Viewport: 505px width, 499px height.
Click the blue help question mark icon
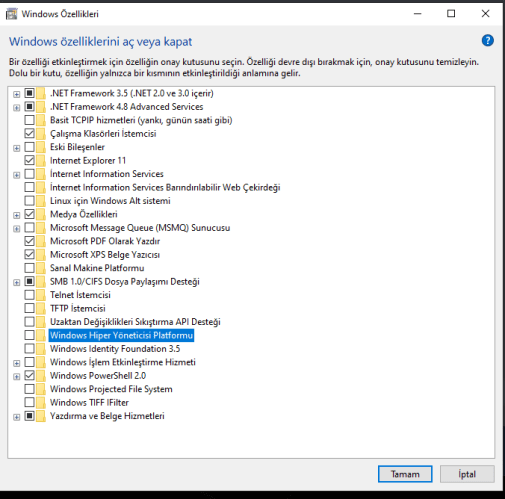[x=487, y=41]
